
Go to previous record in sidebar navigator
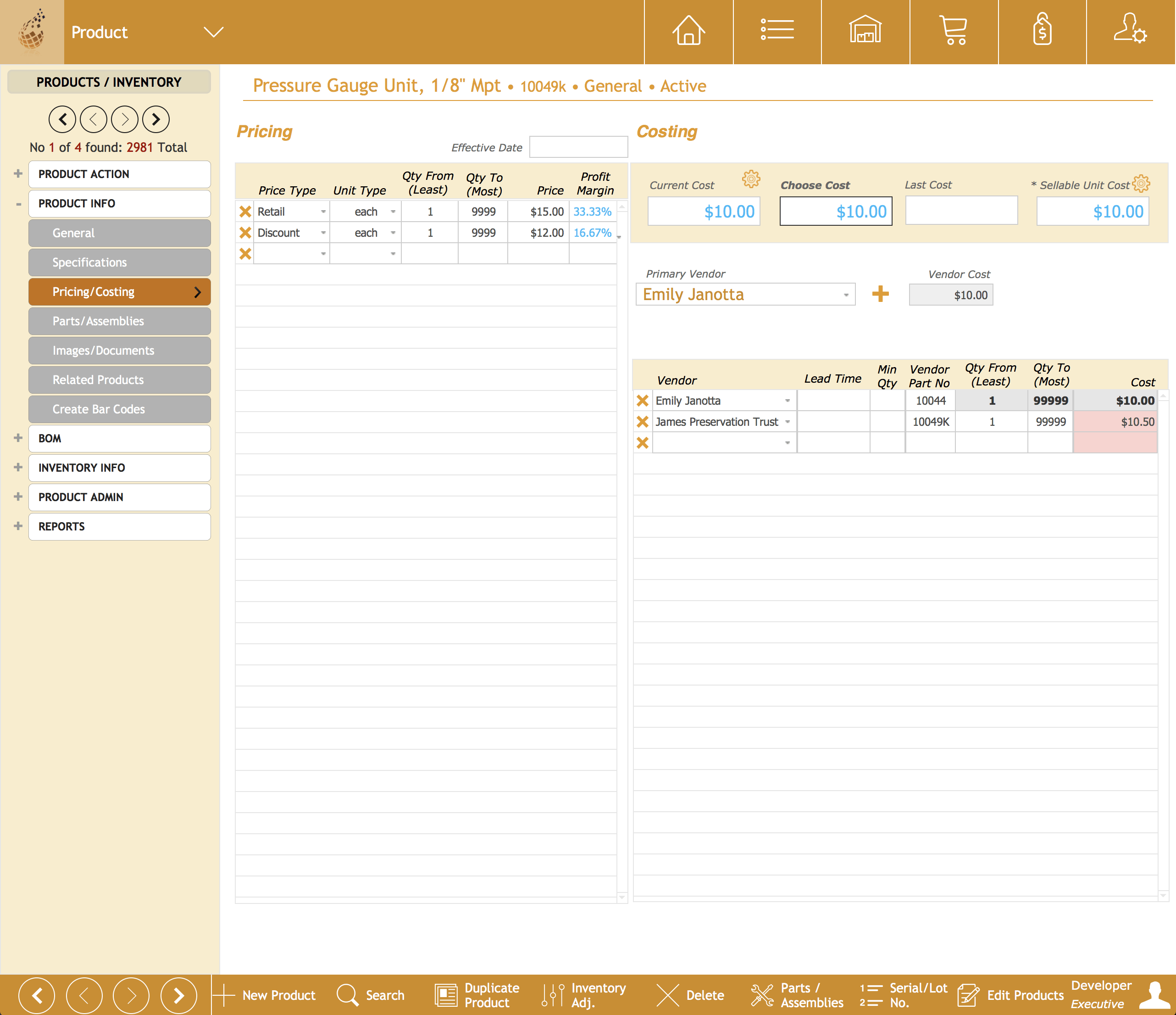coord(94,119)
